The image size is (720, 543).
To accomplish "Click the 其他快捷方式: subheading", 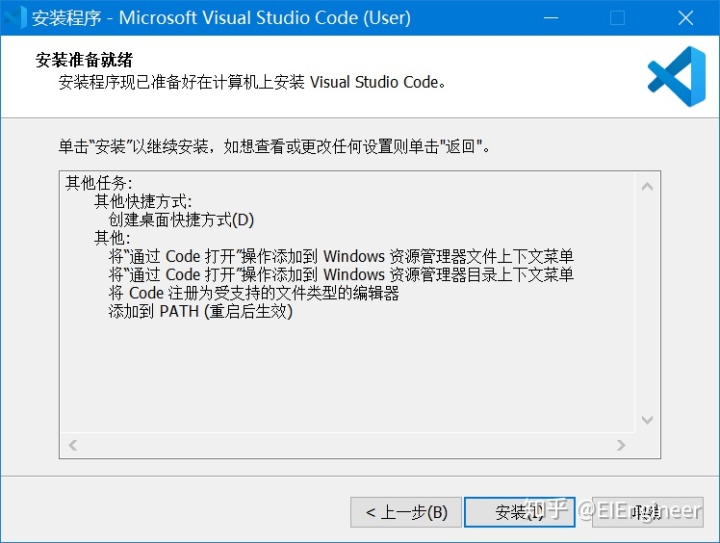I will [143, 202].
